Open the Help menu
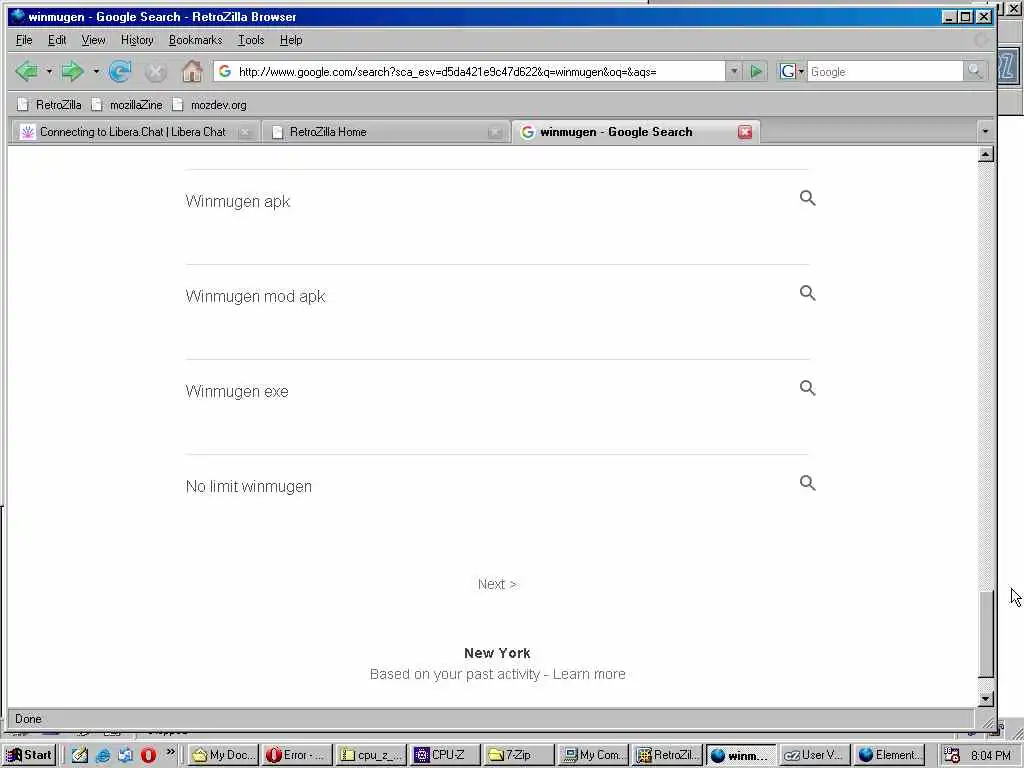Viewport: 1024px width, 768px height. (x=291, y=40)
